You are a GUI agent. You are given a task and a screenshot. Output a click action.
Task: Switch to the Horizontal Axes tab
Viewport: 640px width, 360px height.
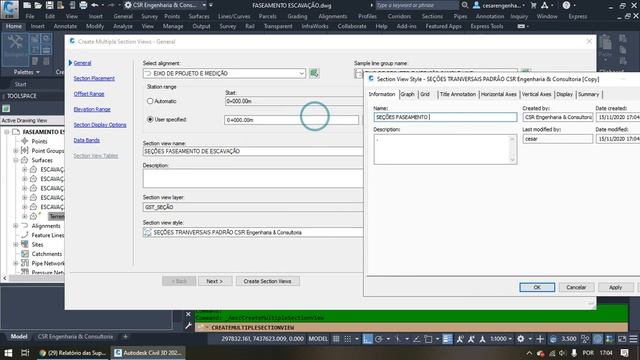click(x=498, y=94)
